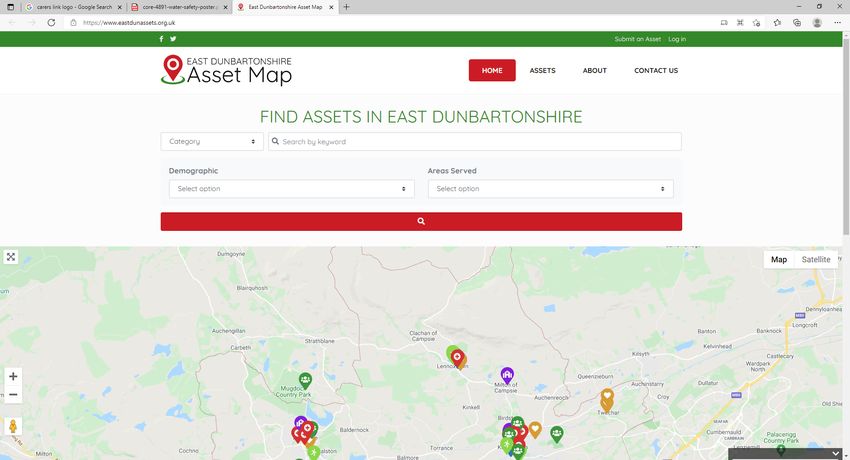Go to HOME nav item
Image resolution: width=850 pixels, height=460 pixels.
(492, 70)
